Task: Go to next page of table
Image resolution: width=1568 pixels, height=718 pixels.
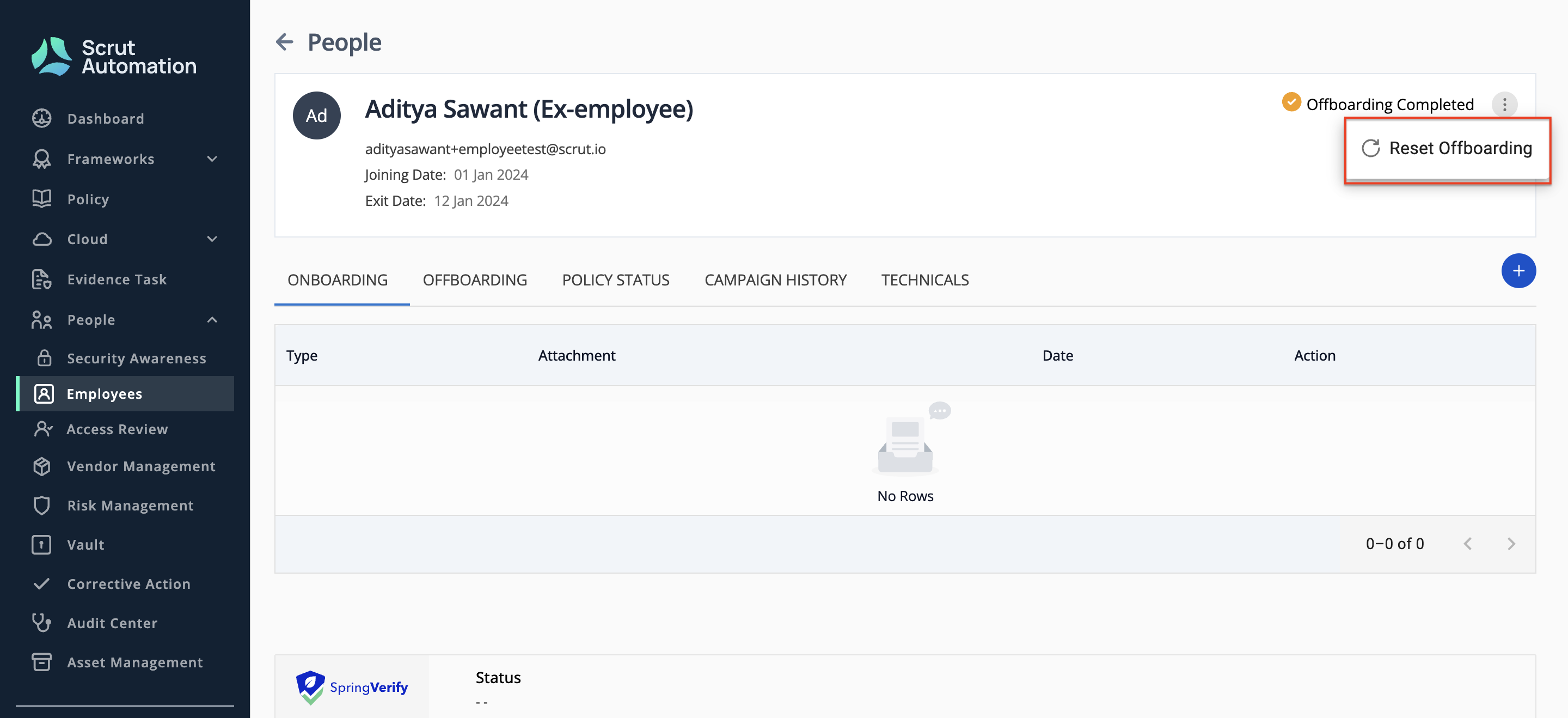Action: tap(1511, 543)
